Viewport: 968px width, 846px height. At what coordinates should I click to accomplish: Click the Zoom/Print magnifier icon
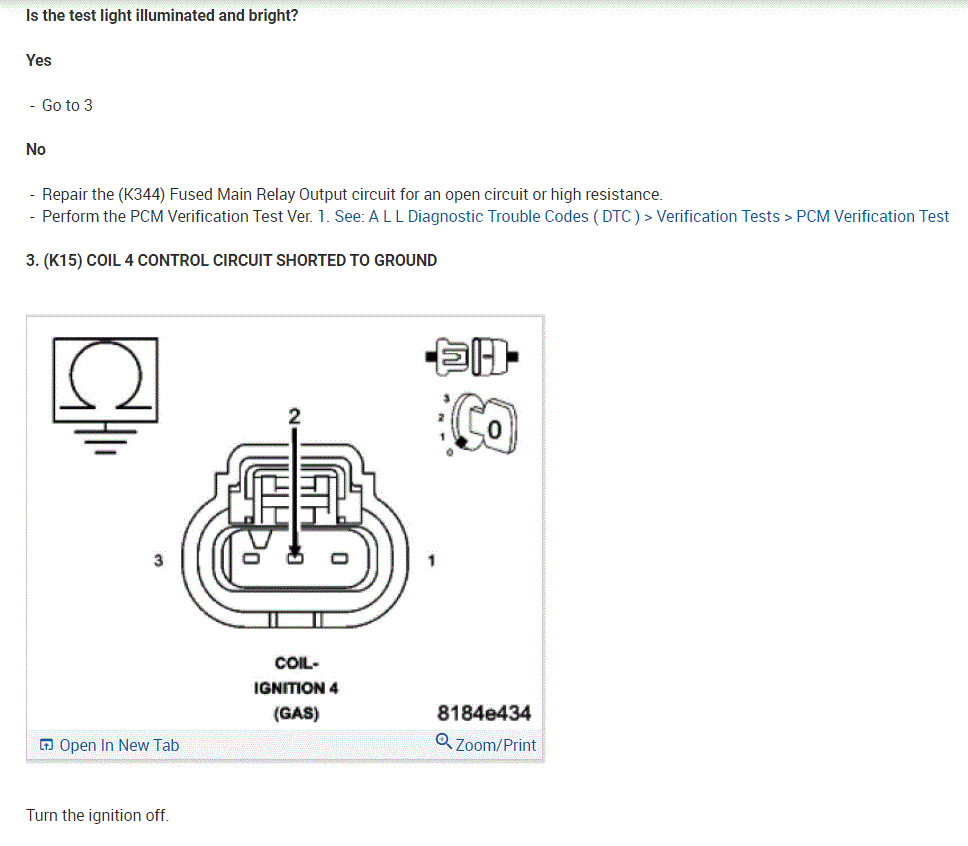click(x=443, y=741)
